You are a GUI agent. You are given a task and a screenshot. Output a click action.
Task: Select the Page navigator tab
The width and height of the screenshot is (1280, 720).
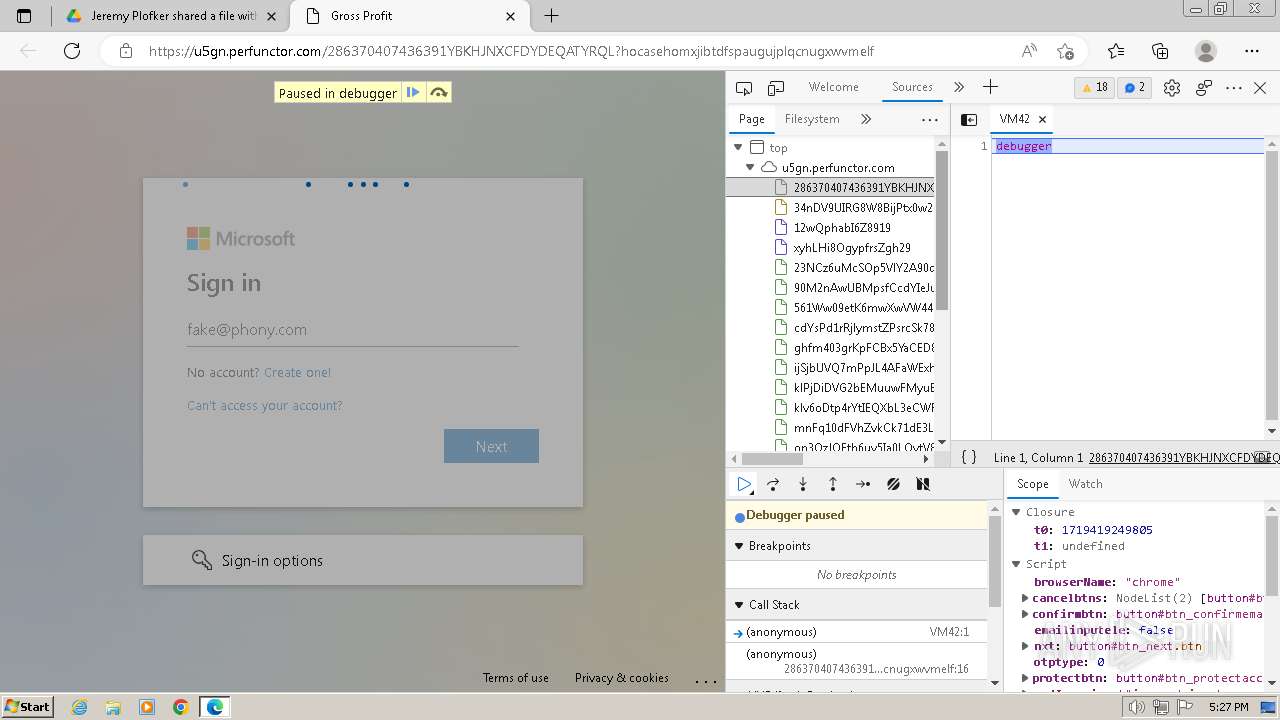[x=751, y=119]
